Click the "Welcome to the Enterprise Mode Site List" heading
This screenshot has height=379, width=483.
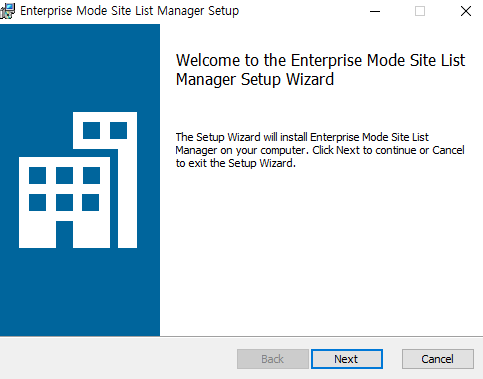click(320, 70)
